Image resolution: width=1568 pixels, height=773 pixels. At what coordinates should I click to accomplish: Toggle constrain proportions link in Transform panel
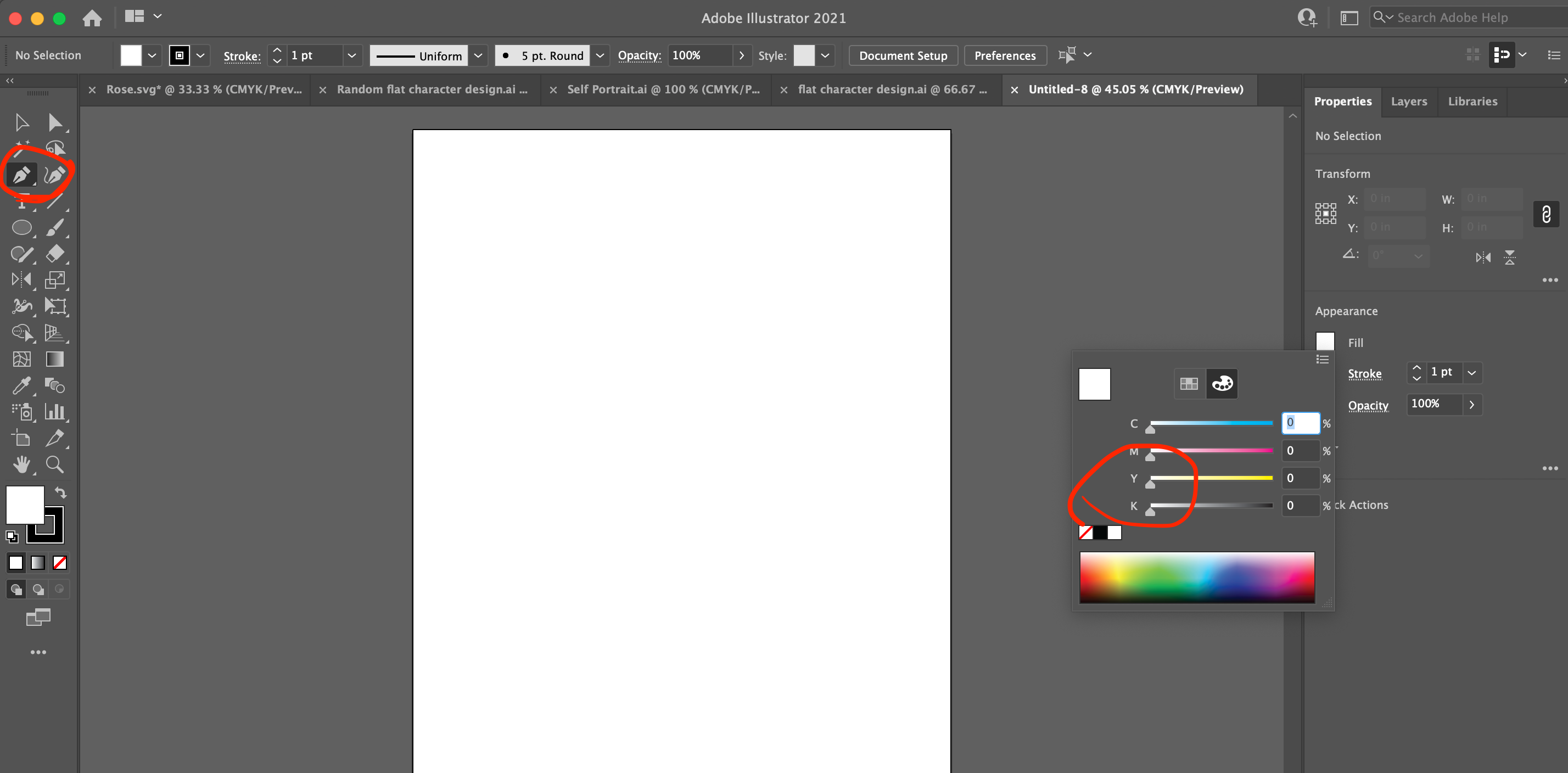pyautogui.click(x=1546, y=214)
